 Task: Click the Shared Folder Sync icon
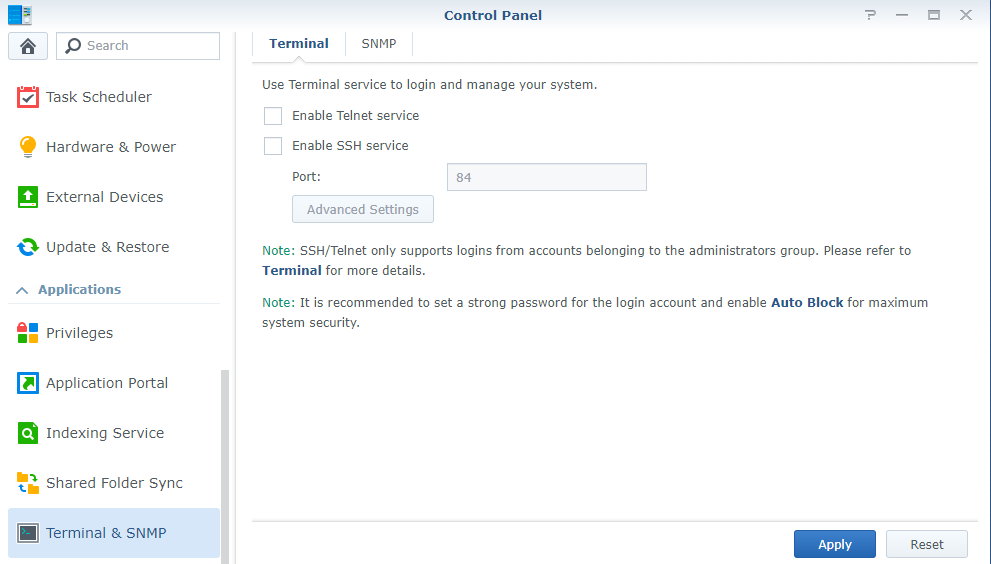[28, 483]
